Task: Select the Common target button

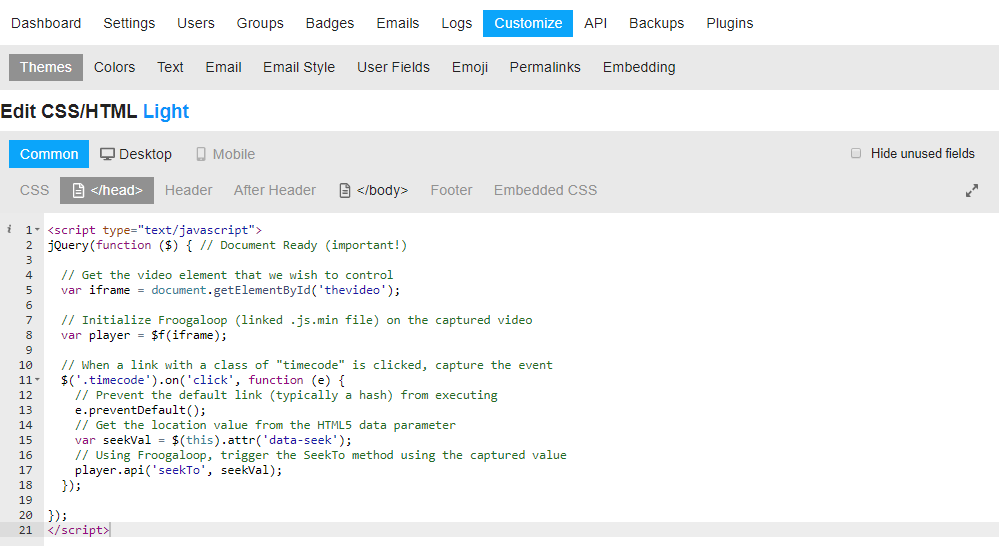Action: [x=49, y=154]
